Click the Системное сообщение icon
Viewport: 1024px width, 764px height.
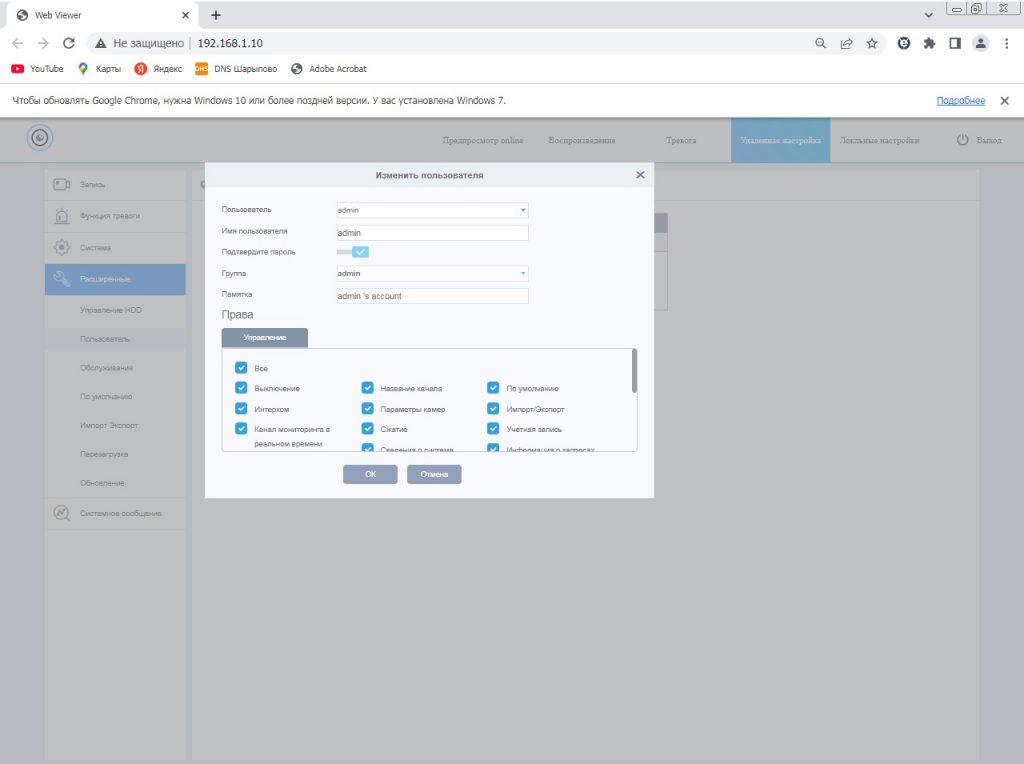tap(61, 513)
